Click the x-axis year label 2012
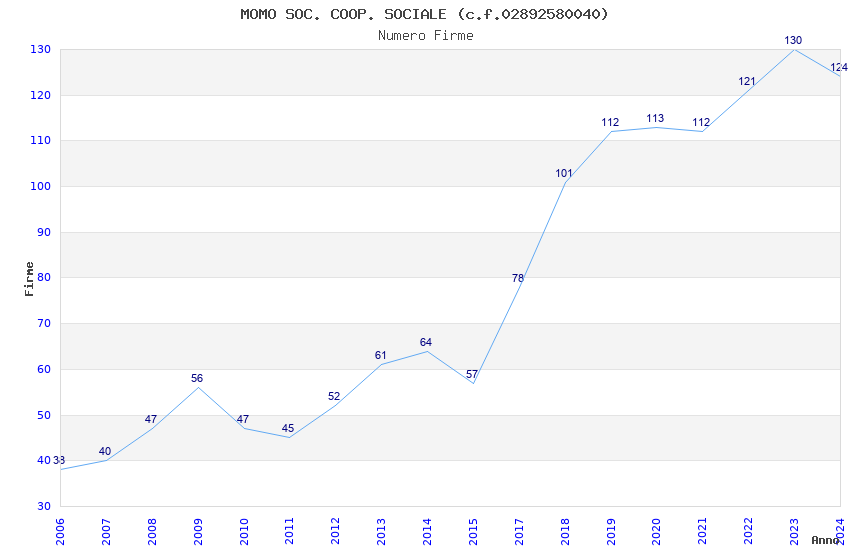 (x=336, y=531)
